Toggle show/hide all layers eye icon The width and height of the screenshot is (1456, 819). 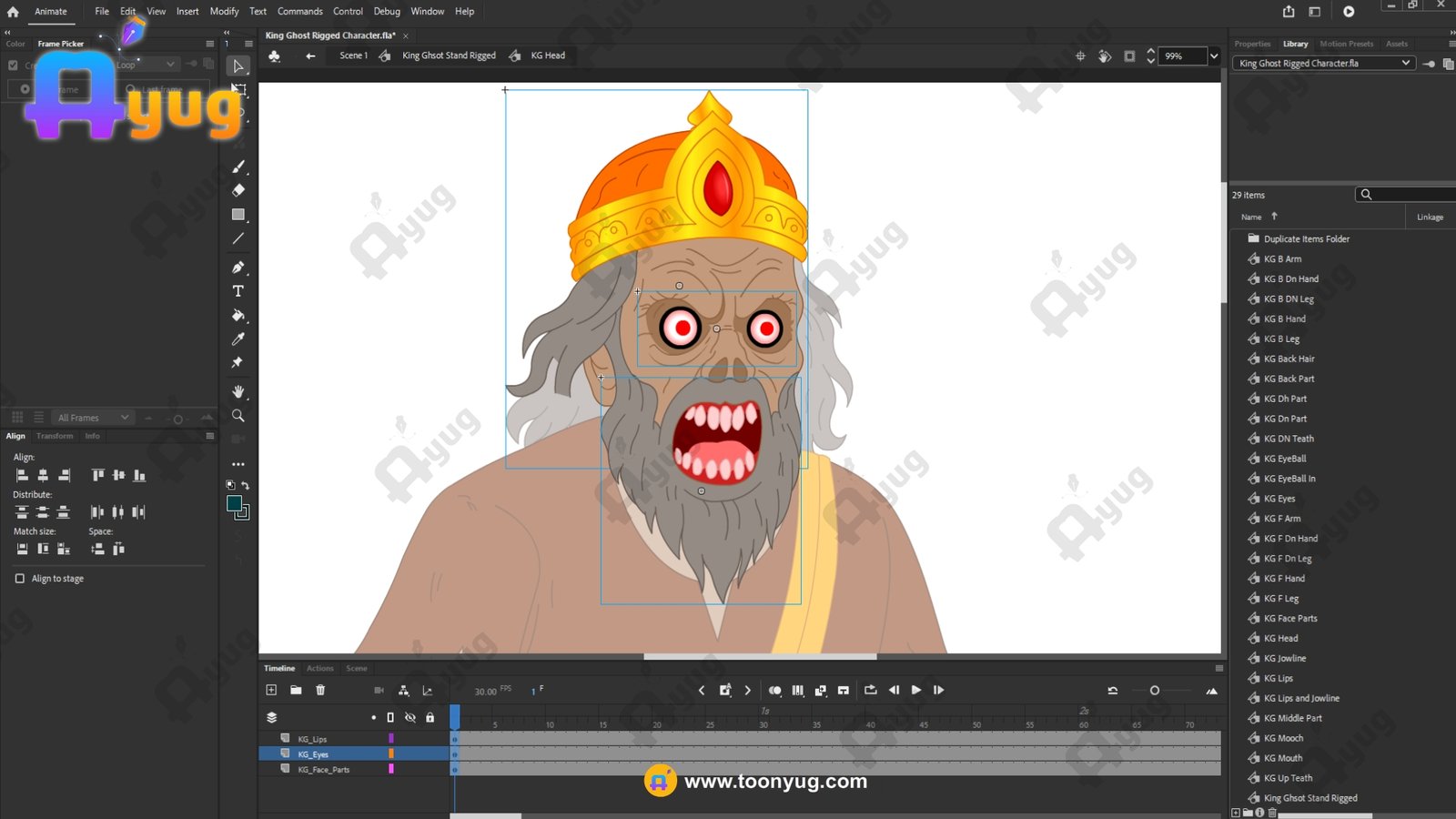(x=410, y=717)
